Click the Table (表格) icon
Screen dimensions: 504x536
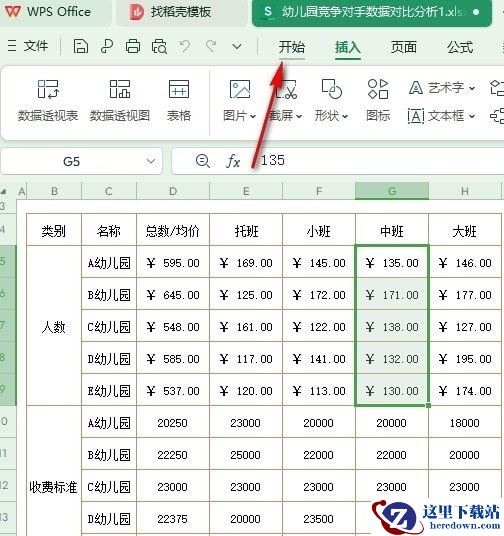[x=179, y=100]
